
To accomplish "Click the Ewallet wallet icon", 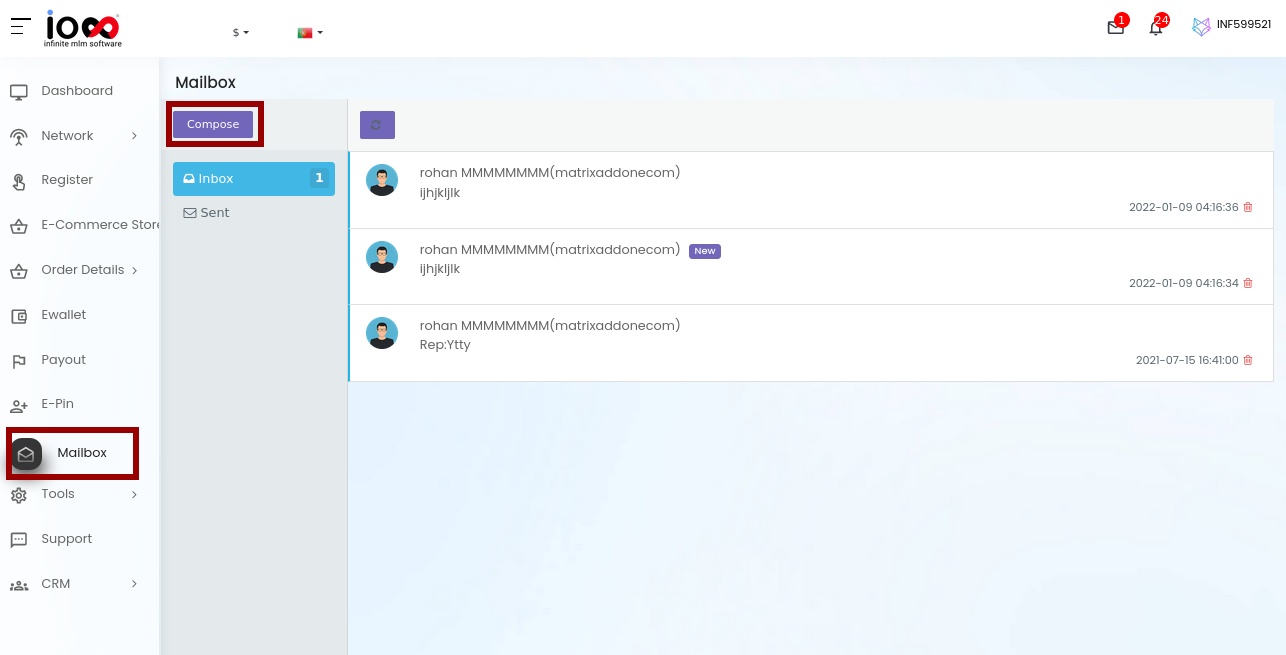I will (x=19, y=316).
